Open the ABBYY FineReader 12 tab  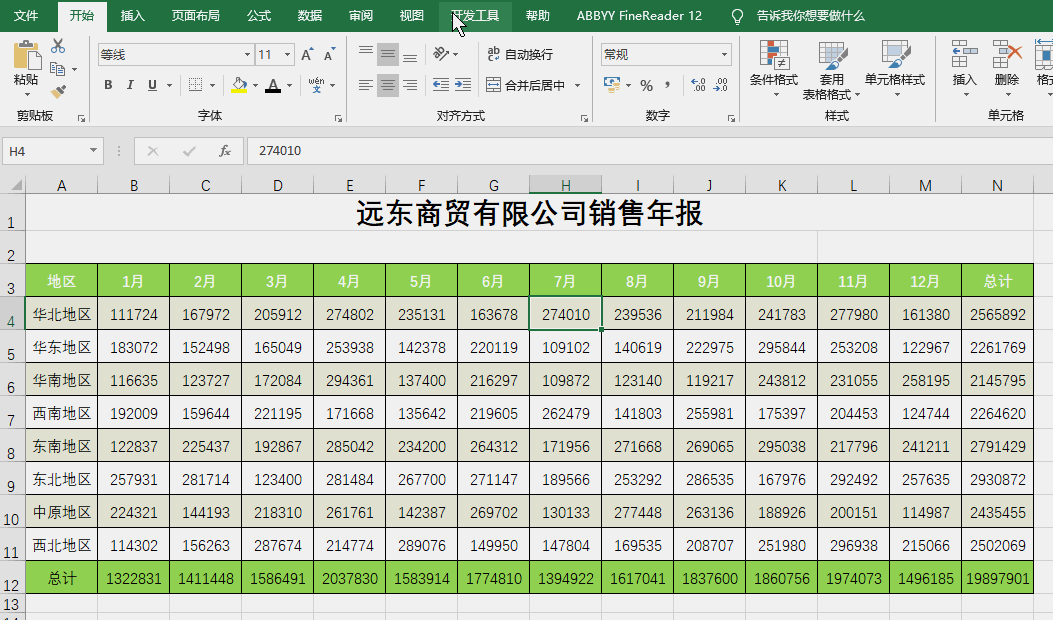point(639,15)
